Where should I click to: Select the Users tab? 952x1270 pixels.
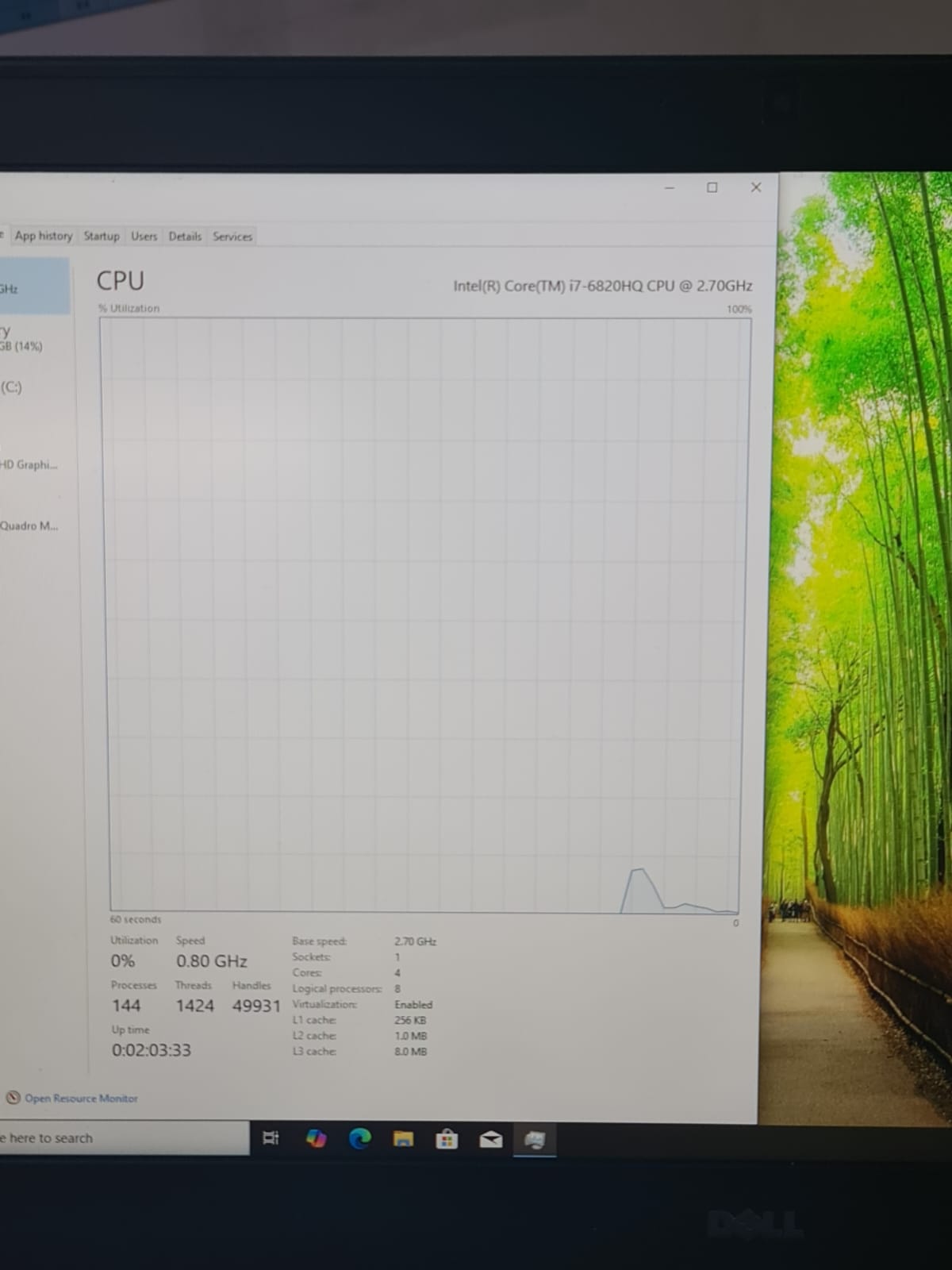point(144,236)
